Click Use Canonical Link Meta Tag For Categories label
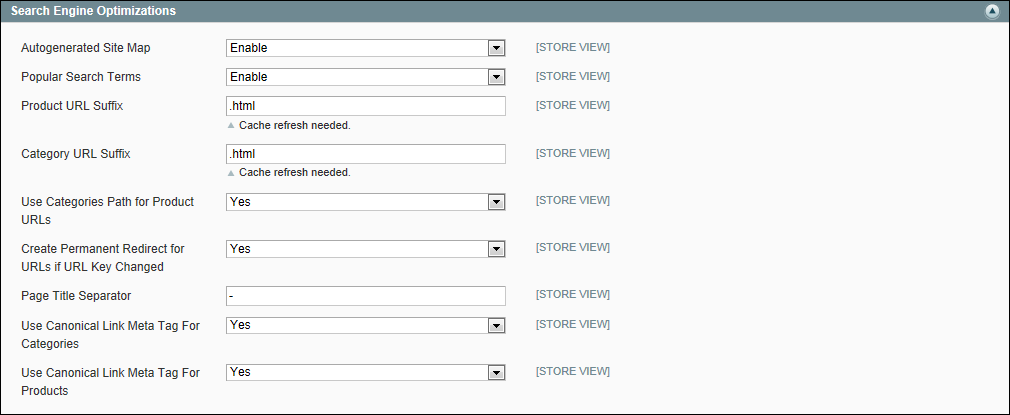1010x415 pixels. 110,334
